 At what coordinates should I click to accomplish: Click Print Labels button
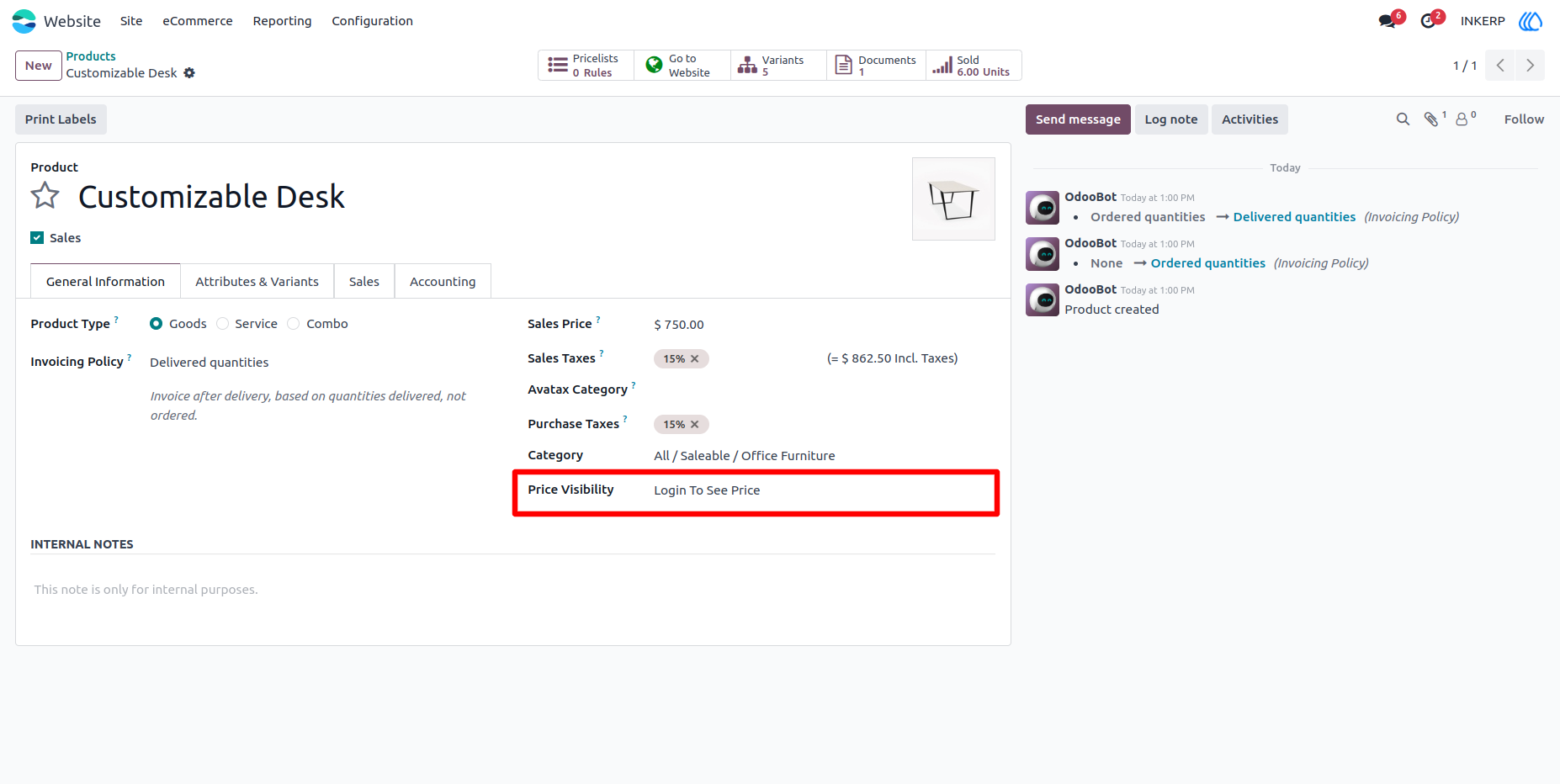[x=61, y=119]
